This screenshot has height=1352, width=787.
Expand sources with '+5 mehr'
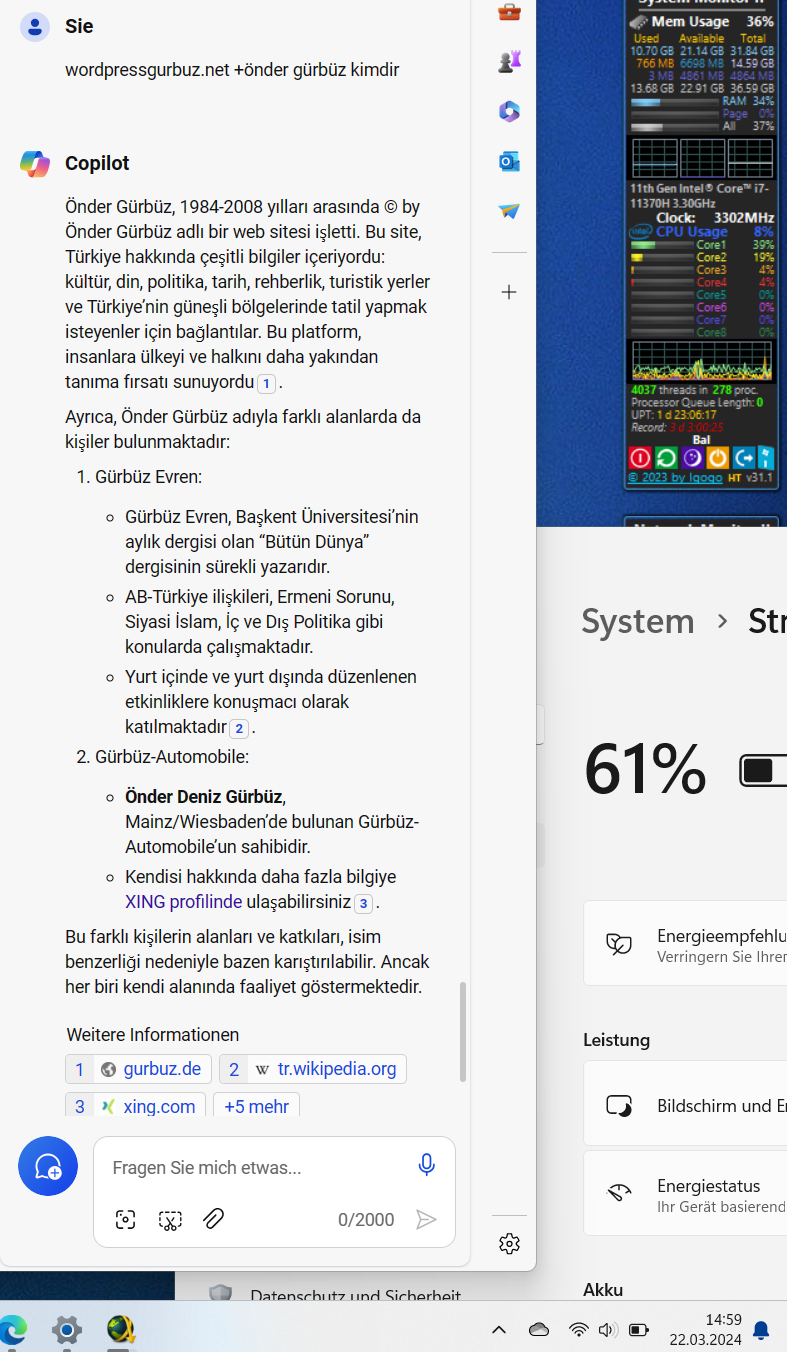tap(256, 1105)
